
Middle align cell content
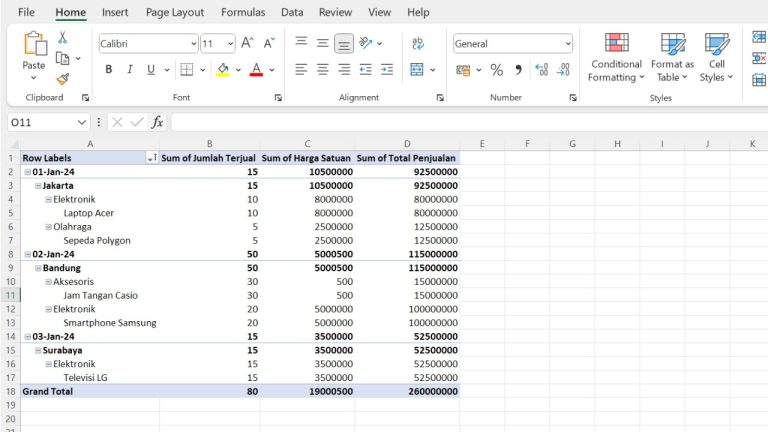pyautogui.click(x=322, y=43)
